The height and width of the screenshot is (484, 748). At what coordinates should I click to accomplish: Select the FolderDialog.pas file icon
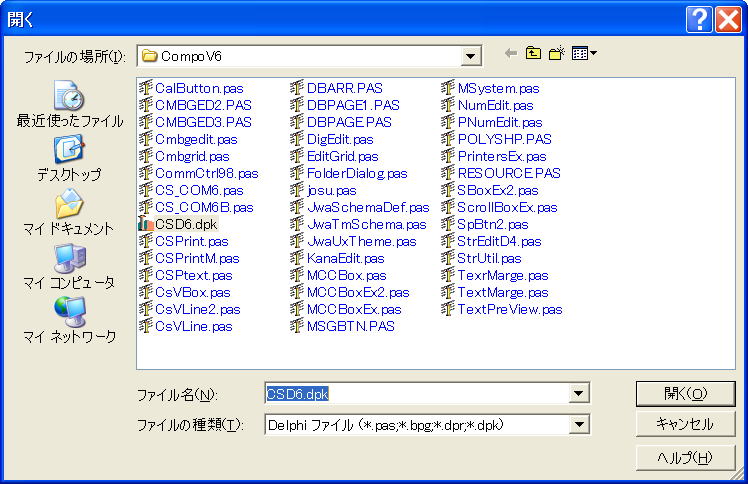click(297, 173)
